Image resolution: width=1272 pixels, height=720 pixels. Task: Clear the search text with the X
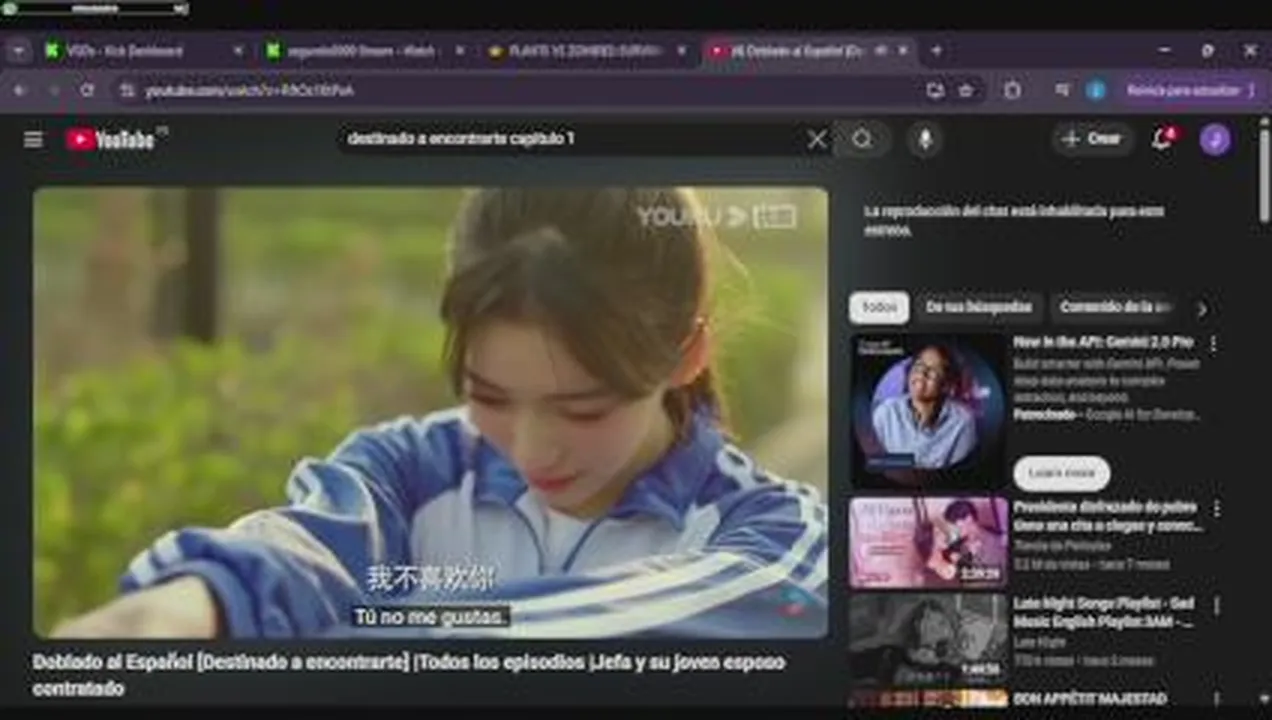817,139
